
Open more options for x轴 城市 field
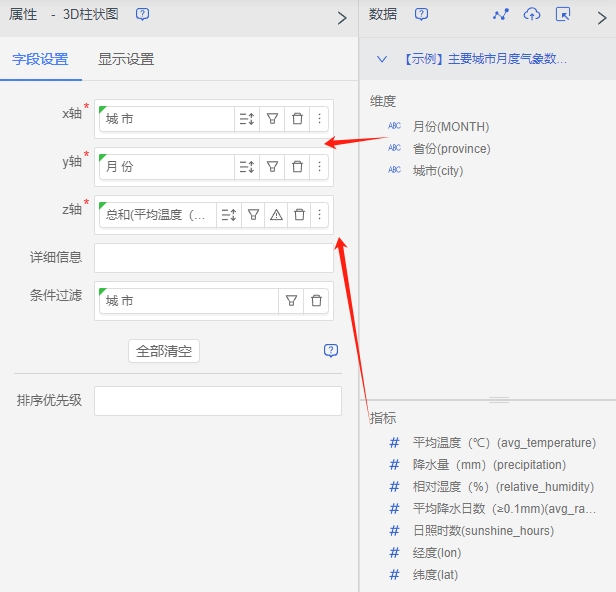[320, 119]
